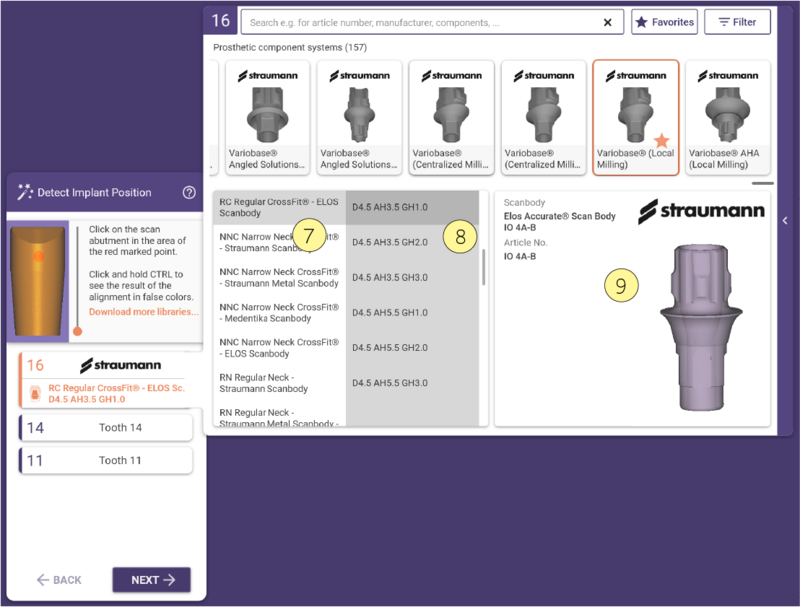The width and height of the screenshot is (800, 607).
Task: Choose D4.5 AH3.5 GH1.0 variant
Action: point(412,208)
